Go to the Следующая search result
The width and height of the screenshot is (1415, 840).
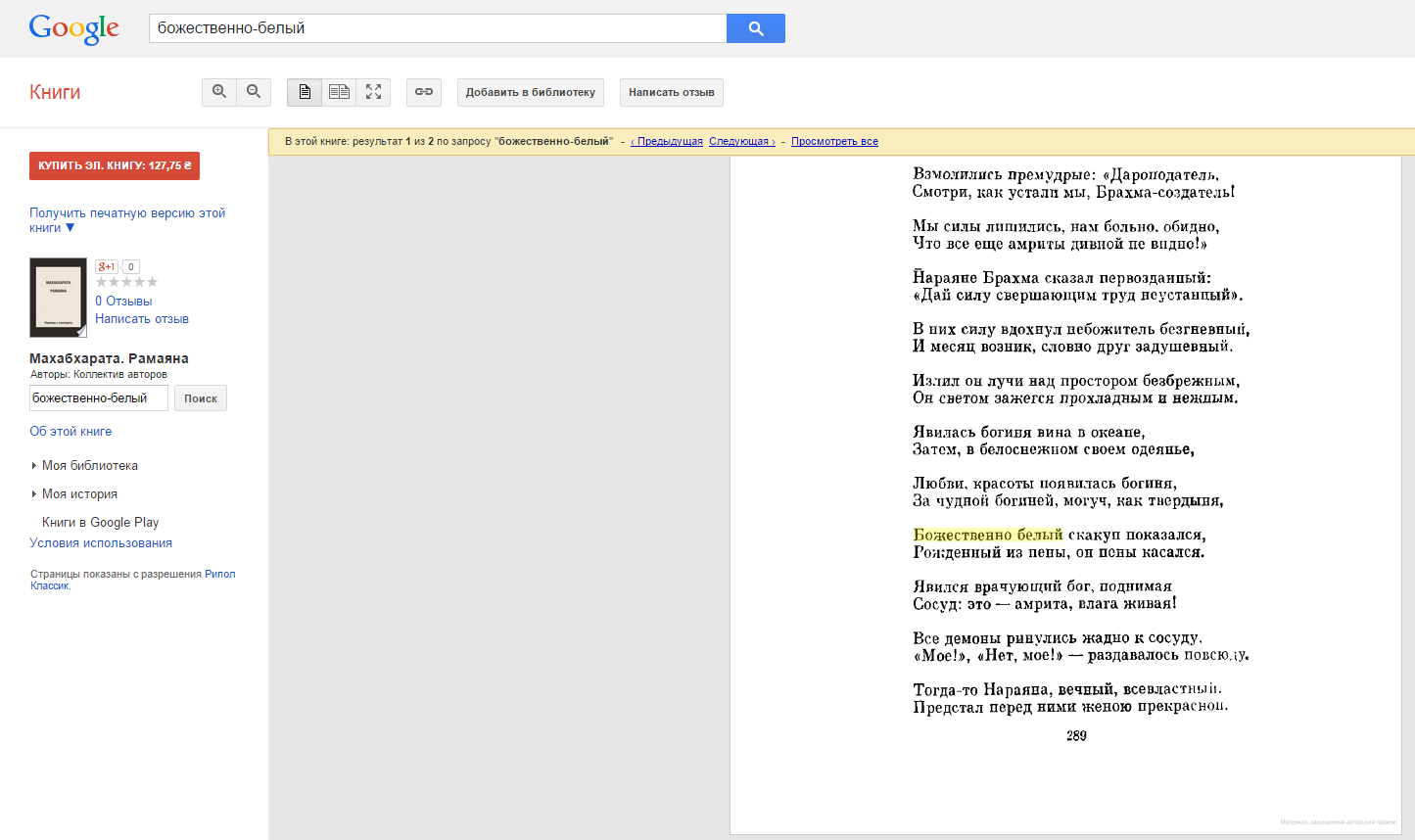pyautogui.click(x=742, y=142)
